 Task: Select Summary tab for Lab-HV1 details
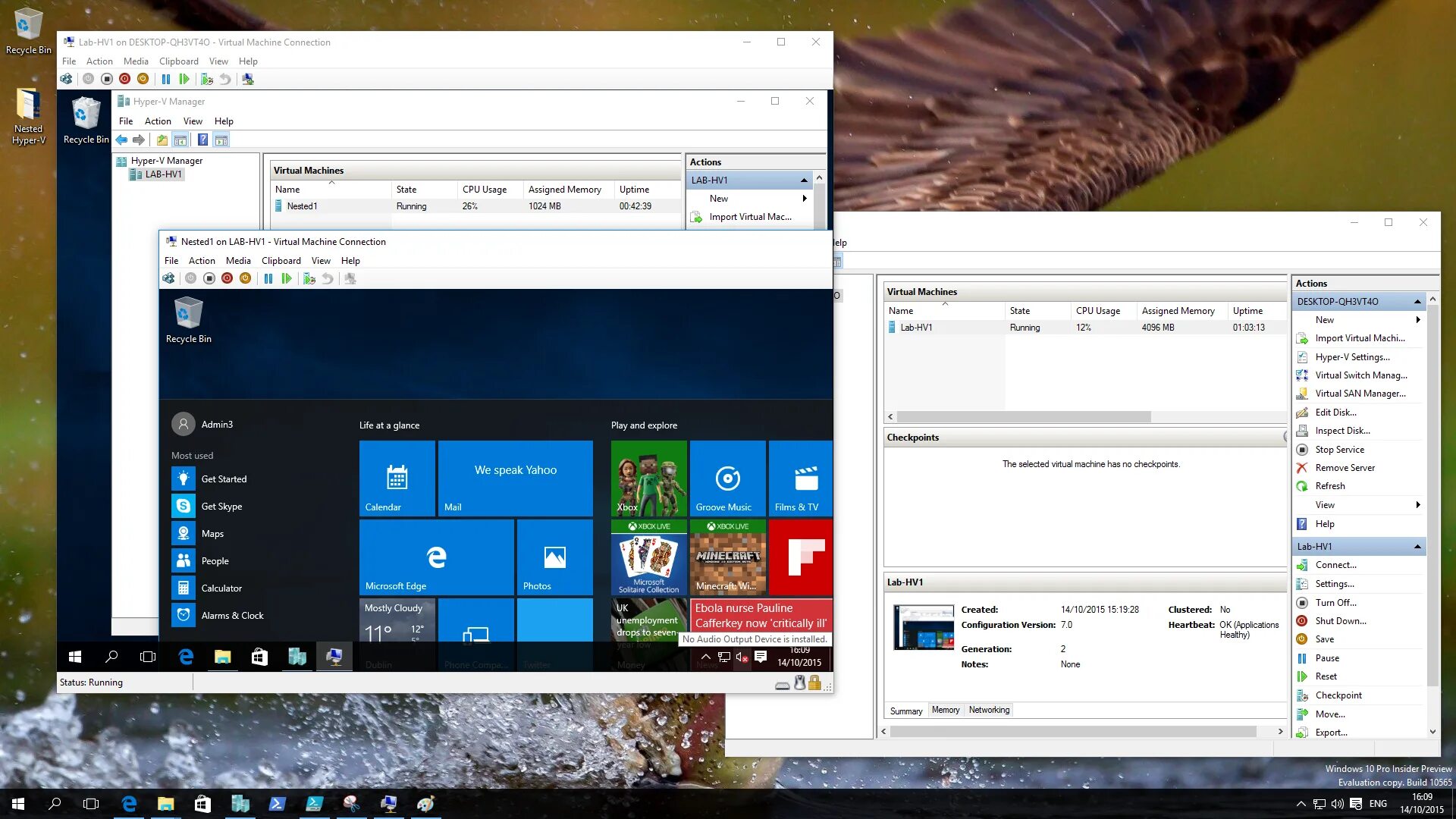pos(906,710)
